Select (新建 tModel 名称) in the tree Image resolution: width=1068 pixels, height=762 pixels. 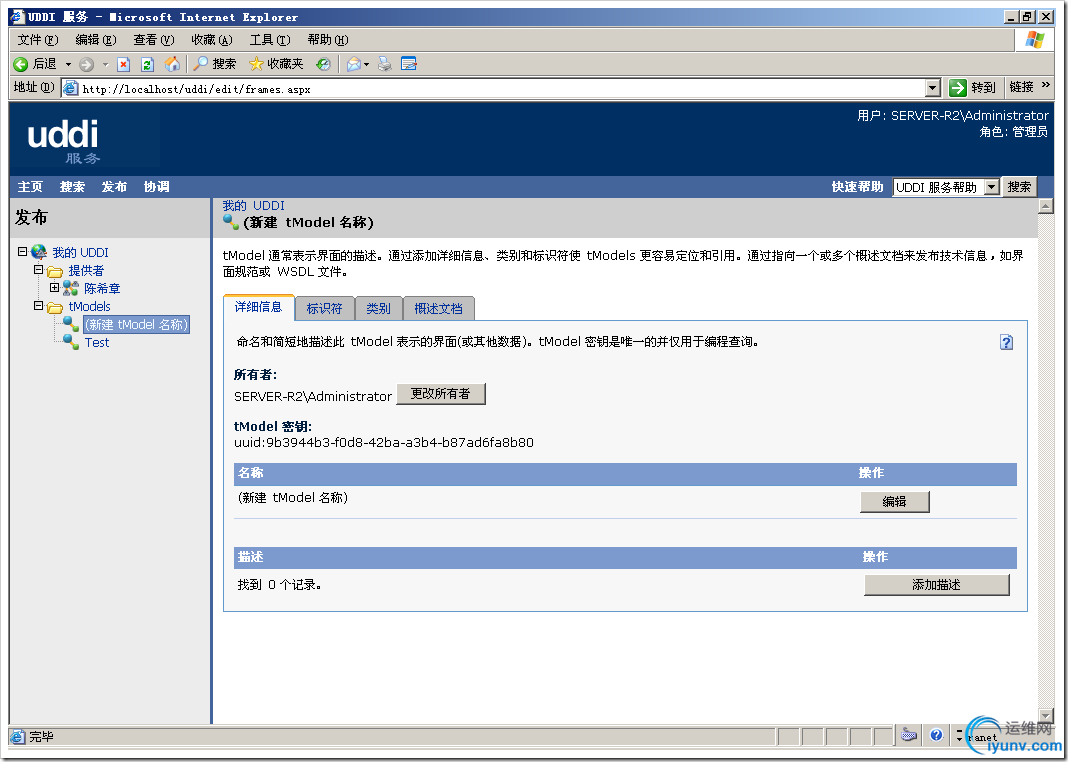click(136, 325)
